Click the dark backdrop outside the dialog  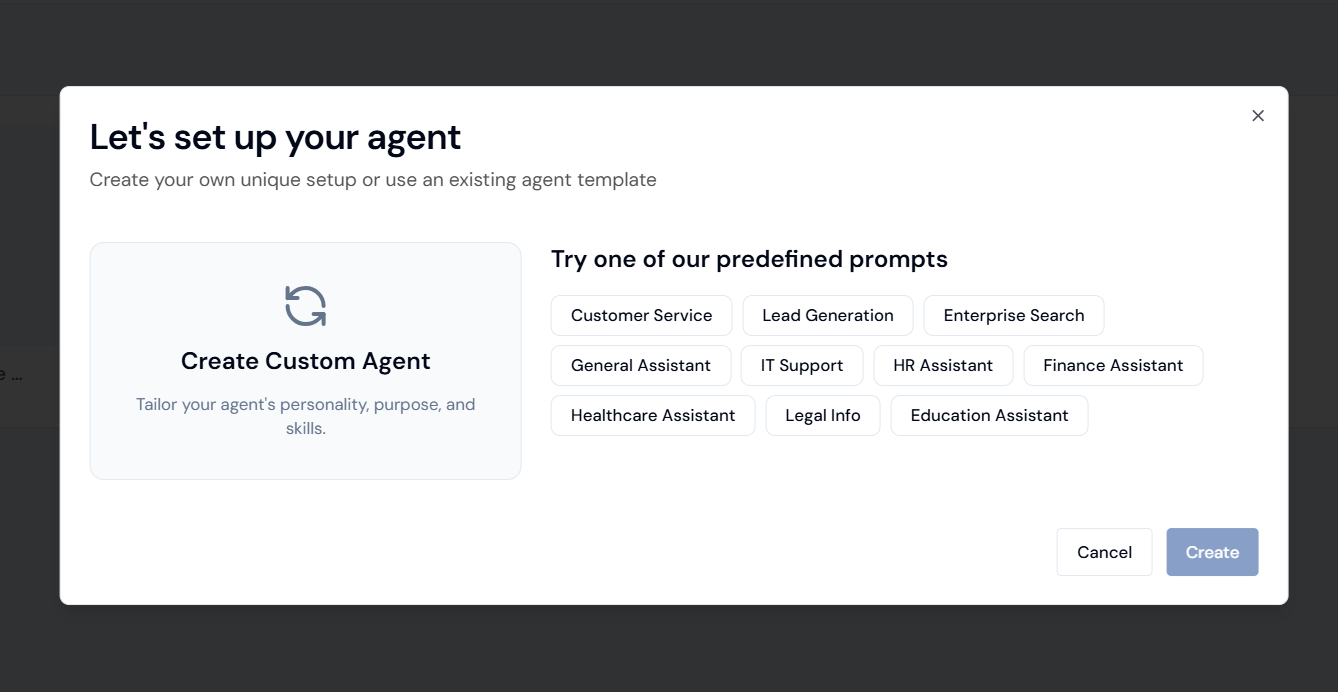coord(668,648)
